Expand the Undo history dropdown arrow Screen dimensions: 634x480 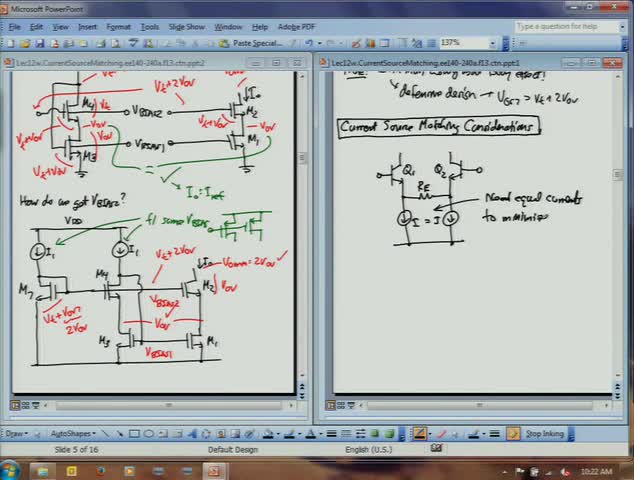point(319,43)
